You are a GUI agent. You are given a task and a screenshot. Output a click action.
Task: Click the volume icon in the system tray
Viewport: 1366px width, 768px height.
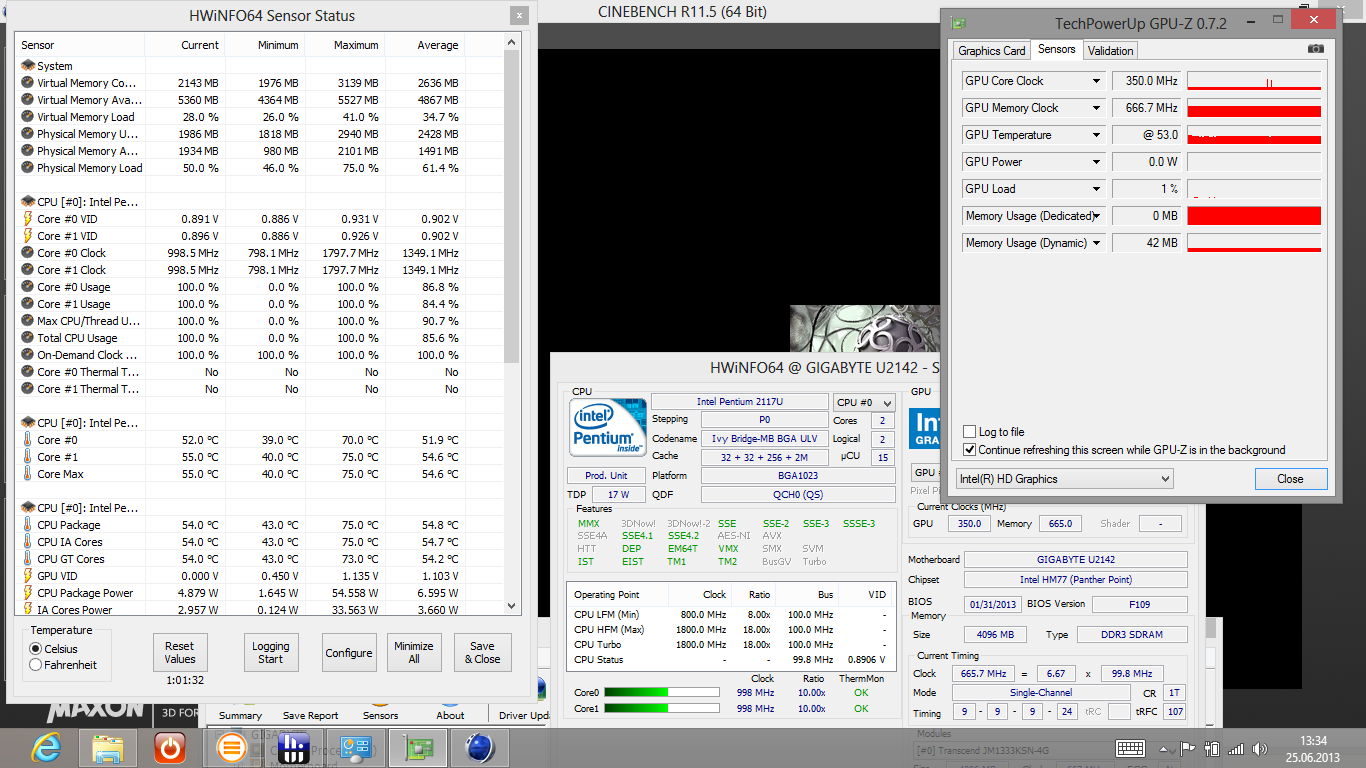click(x=1261, y=748)
